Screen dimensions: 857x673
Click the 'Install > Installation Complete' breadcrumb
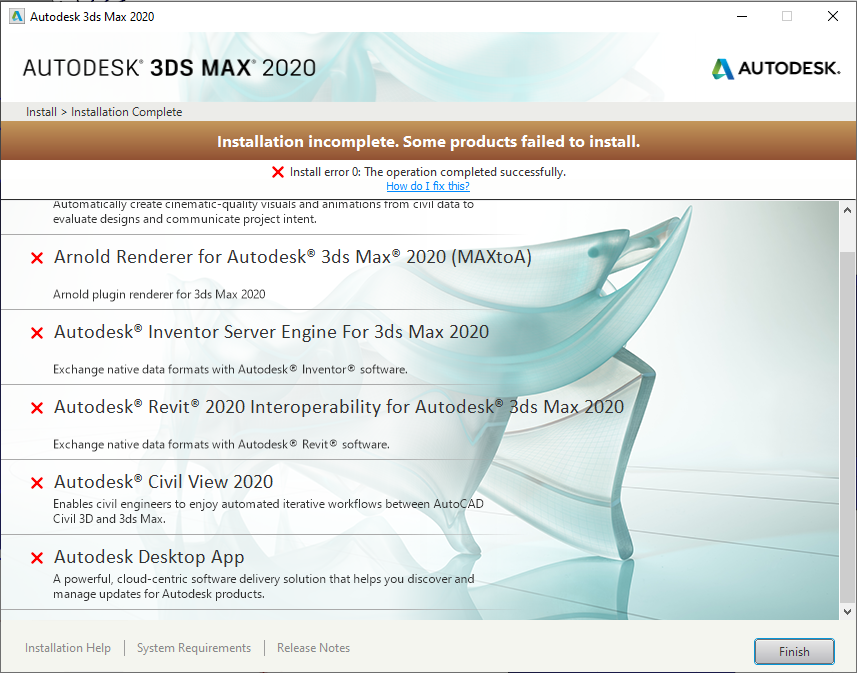click(104, 112)
